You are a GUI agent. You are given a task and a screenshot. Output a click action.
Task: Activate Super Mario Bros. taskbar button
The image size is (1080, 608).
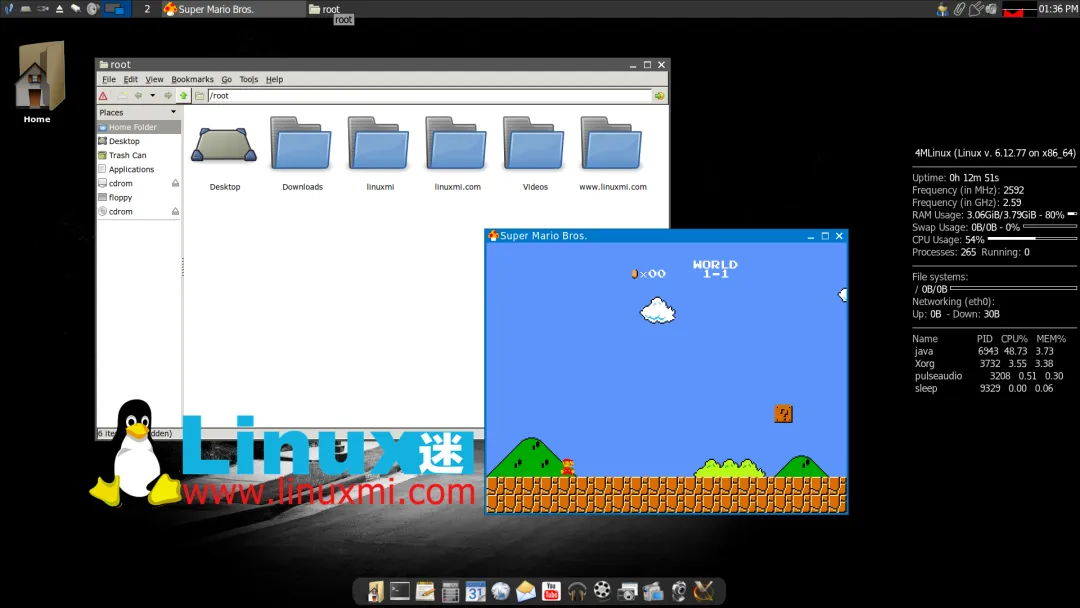(232, 9)
